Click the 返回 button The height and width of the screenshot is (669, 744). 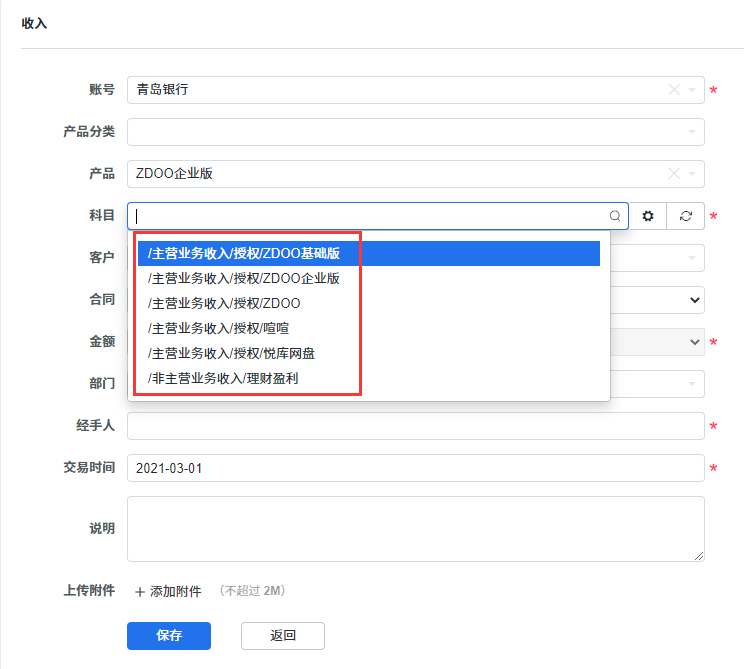(283, 636)
